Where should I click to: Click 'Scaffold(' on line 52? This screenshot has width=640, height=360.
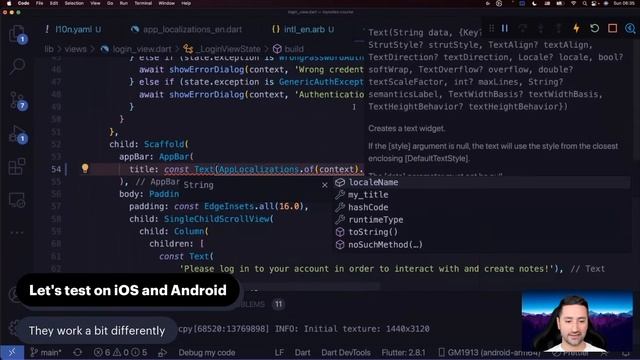pos(166,144)
